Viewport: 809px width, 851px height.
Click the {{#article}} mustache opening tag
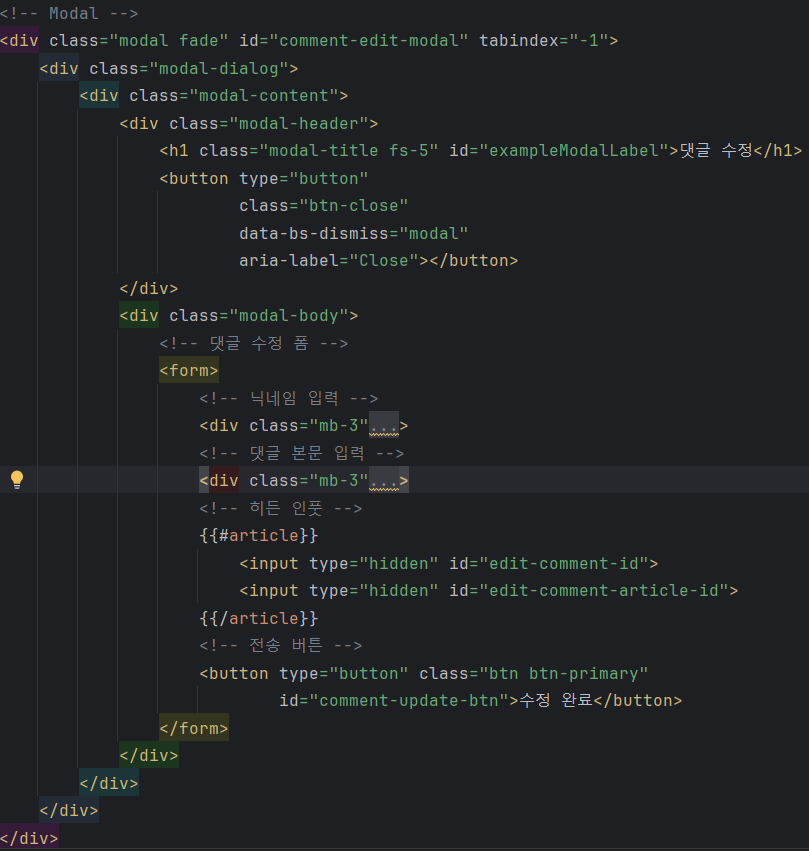[259, 536]
